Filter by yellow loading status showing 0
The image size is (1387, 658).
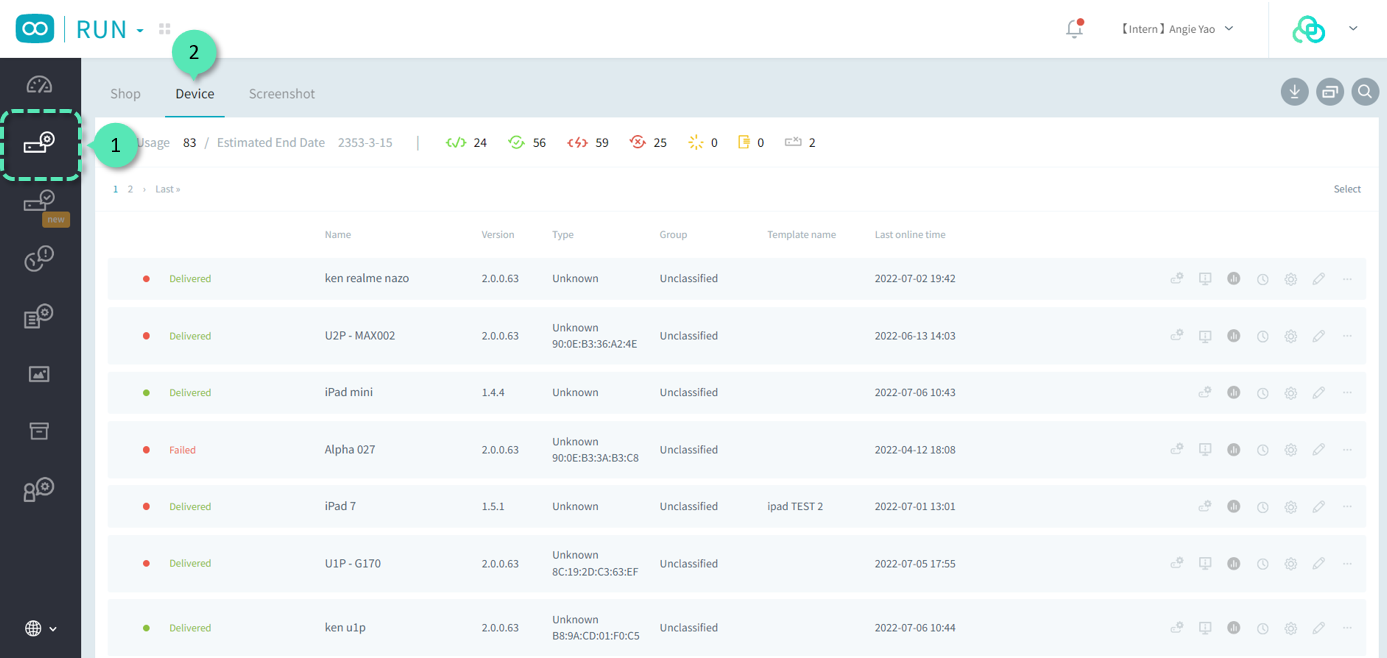(703, 143)
